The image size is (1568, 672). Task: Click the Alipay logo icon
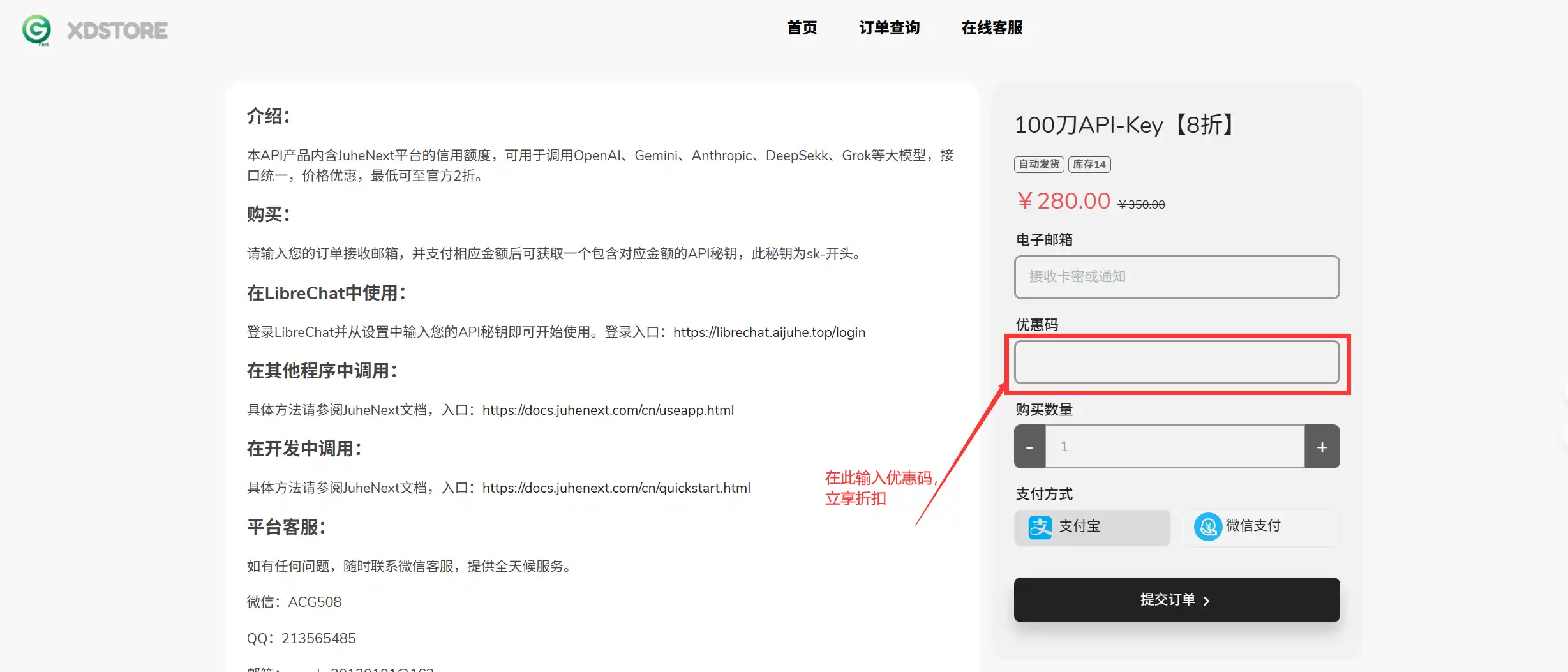[1040, 527]
